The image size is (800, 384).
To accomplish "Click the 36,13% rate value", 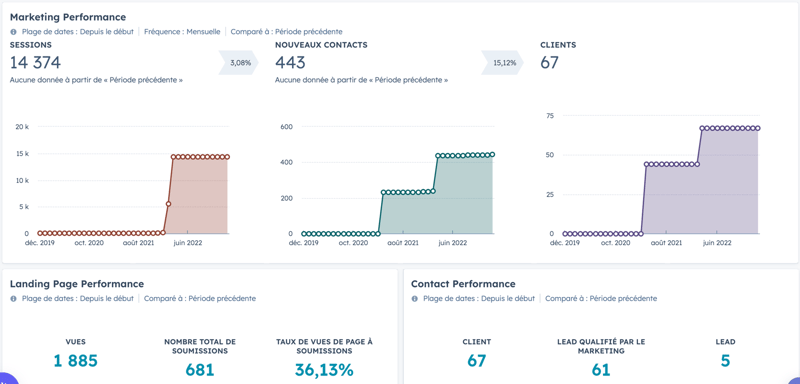I will 324,370.
